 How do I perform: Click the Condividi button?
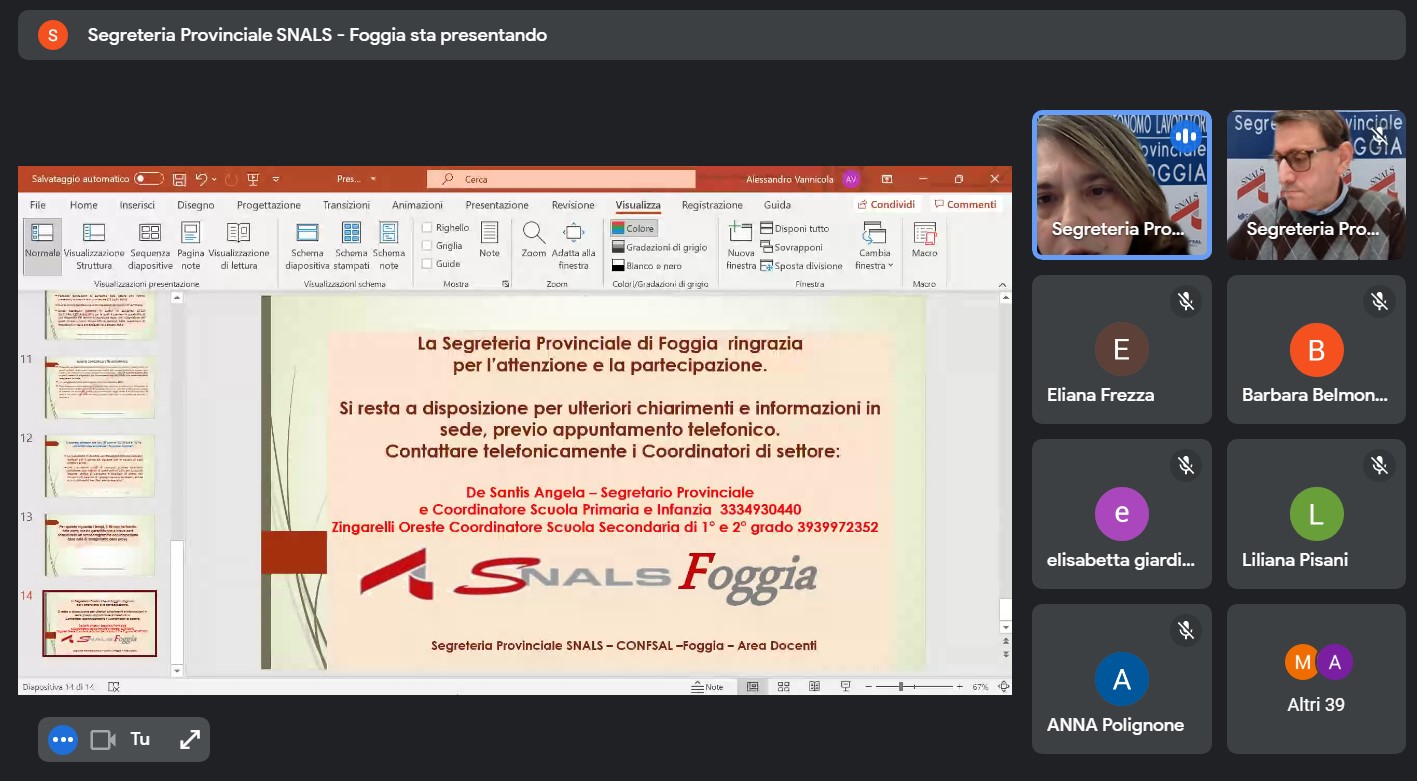887,204
